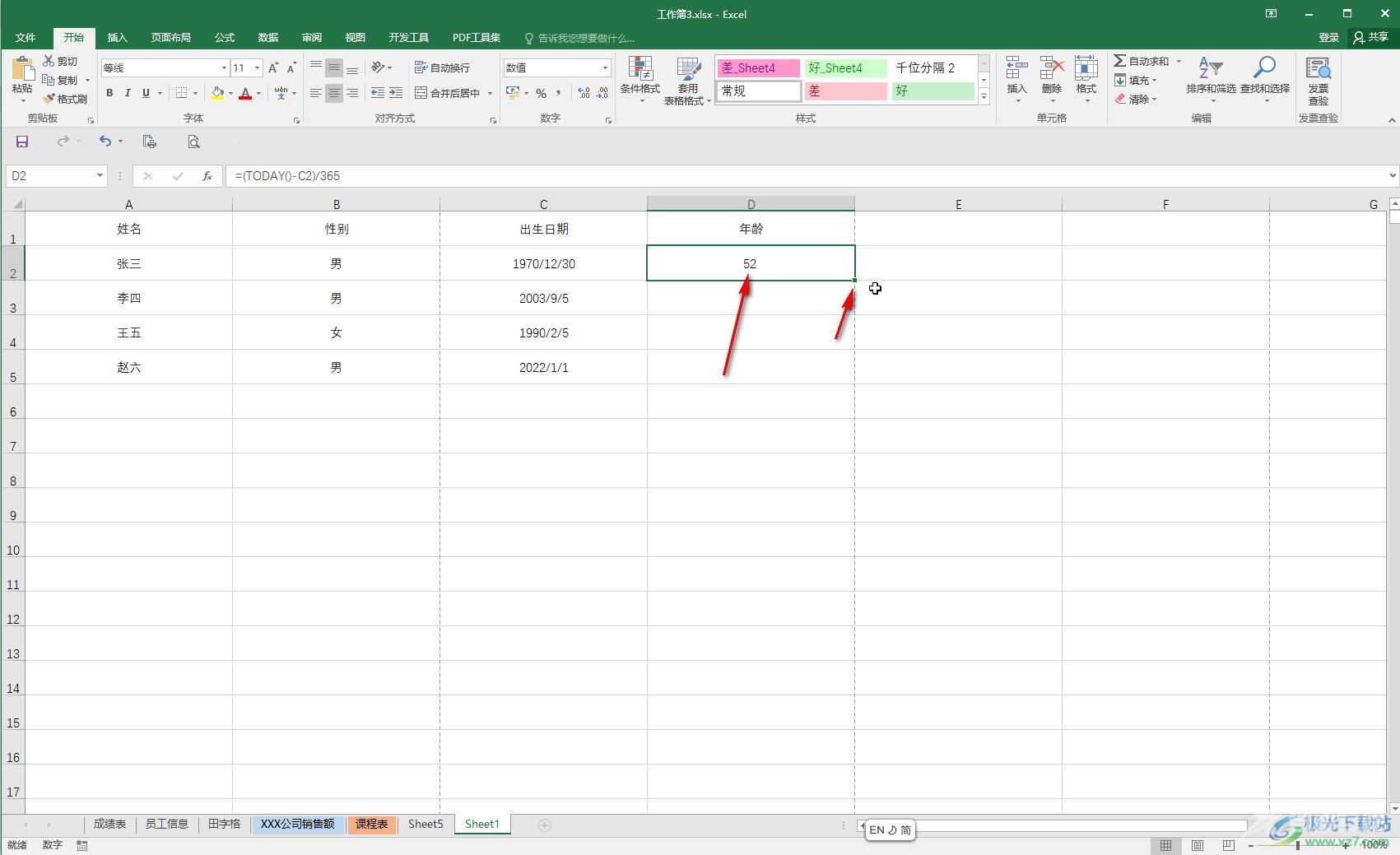Toggle middle vertical alignment

click(x=333, y=67)
